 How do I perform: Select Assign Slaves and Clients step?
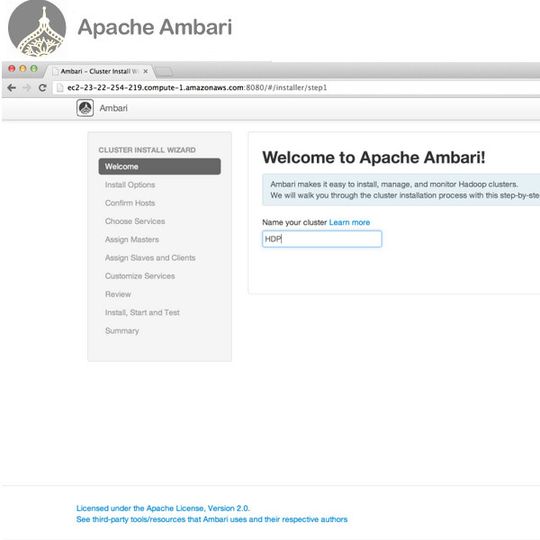pos(150,258)
